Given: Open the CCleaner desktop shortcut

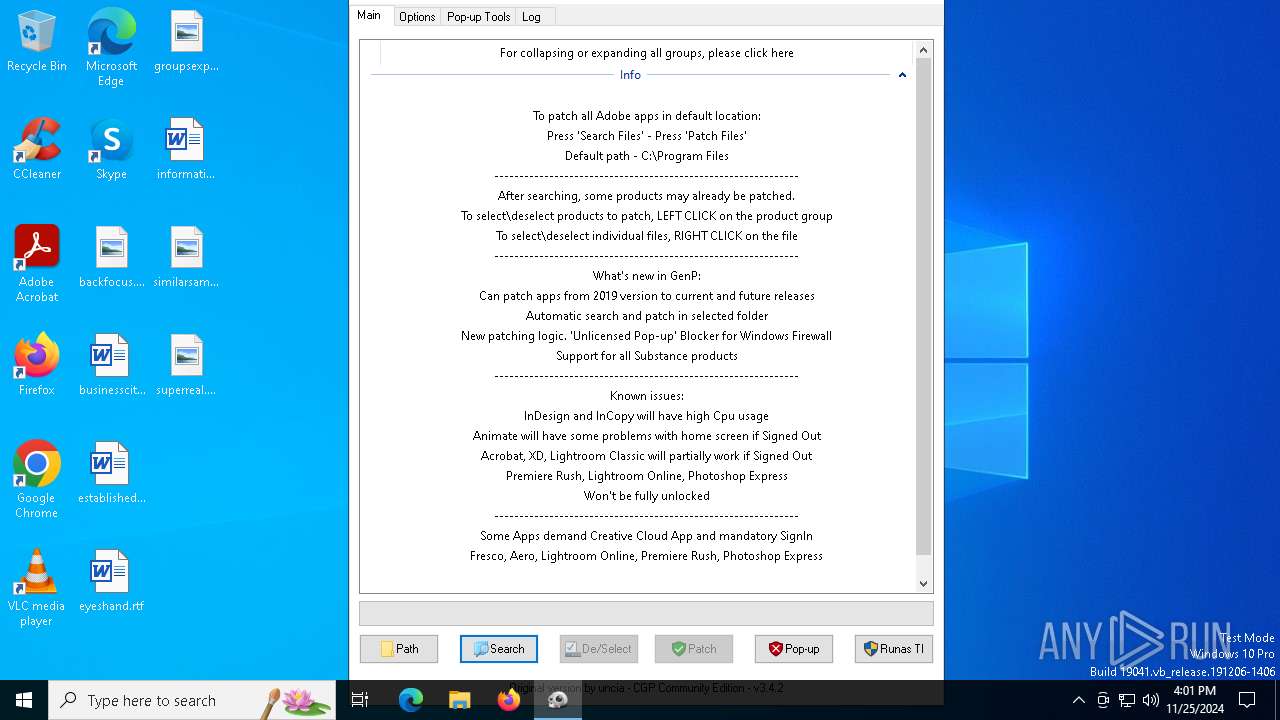Looking at the screenshot, I should click(37, 150).
